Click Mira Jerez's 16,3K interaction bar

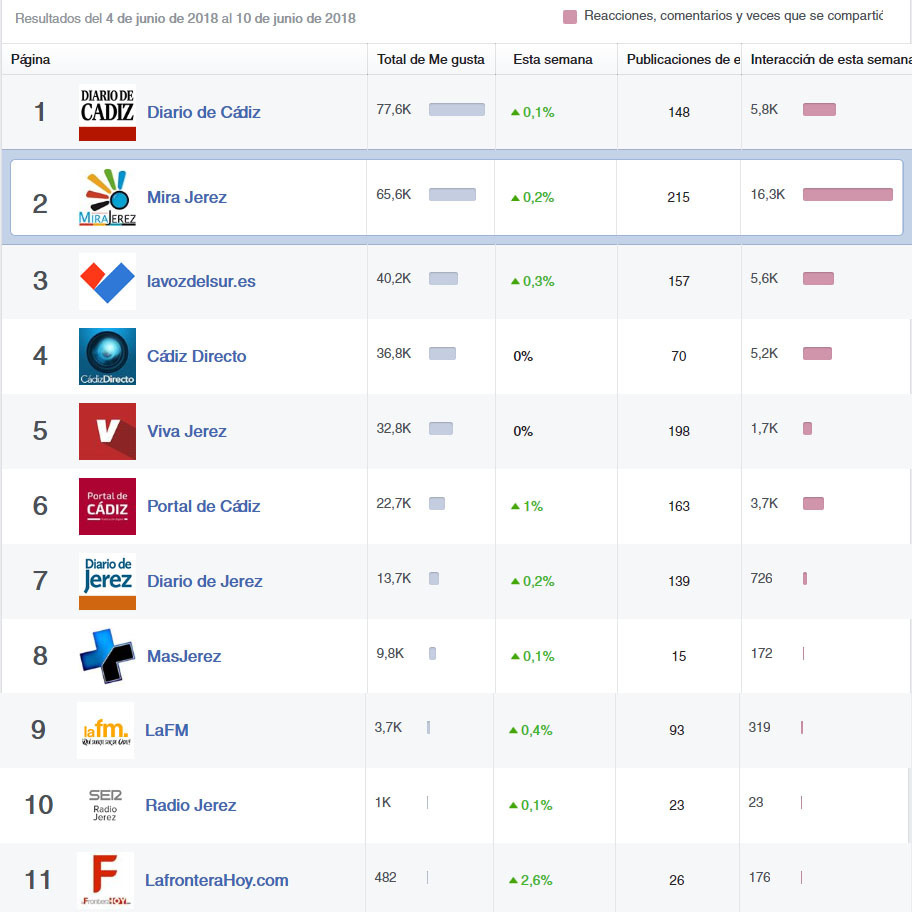pyautogui.click(x=847, y=195)
